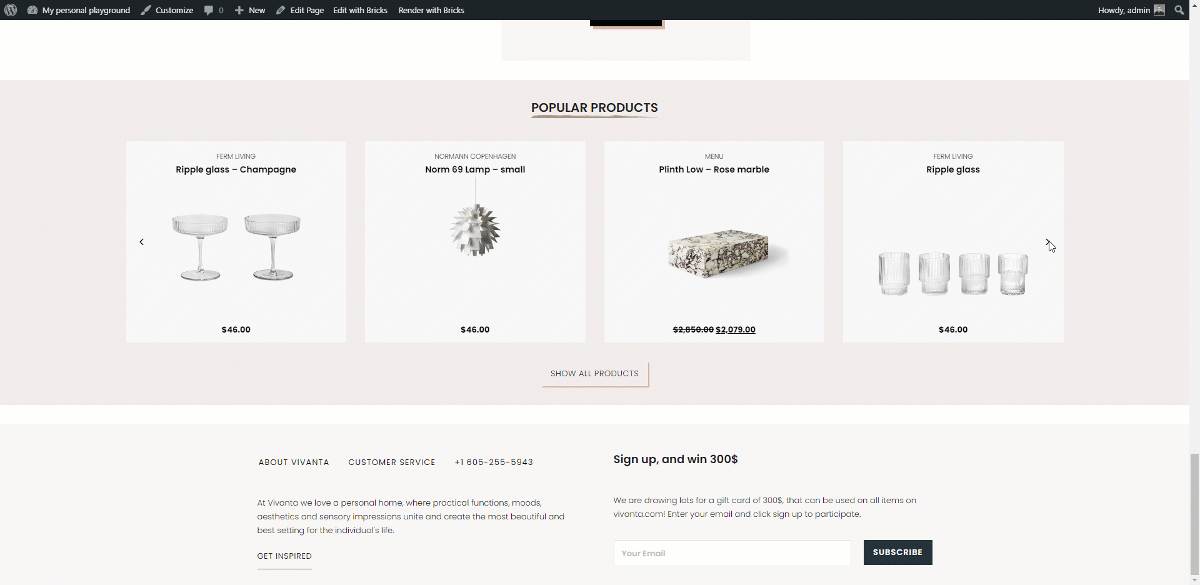
Task: Click Edit Page in admin bar
Action: tap(300, 10)
